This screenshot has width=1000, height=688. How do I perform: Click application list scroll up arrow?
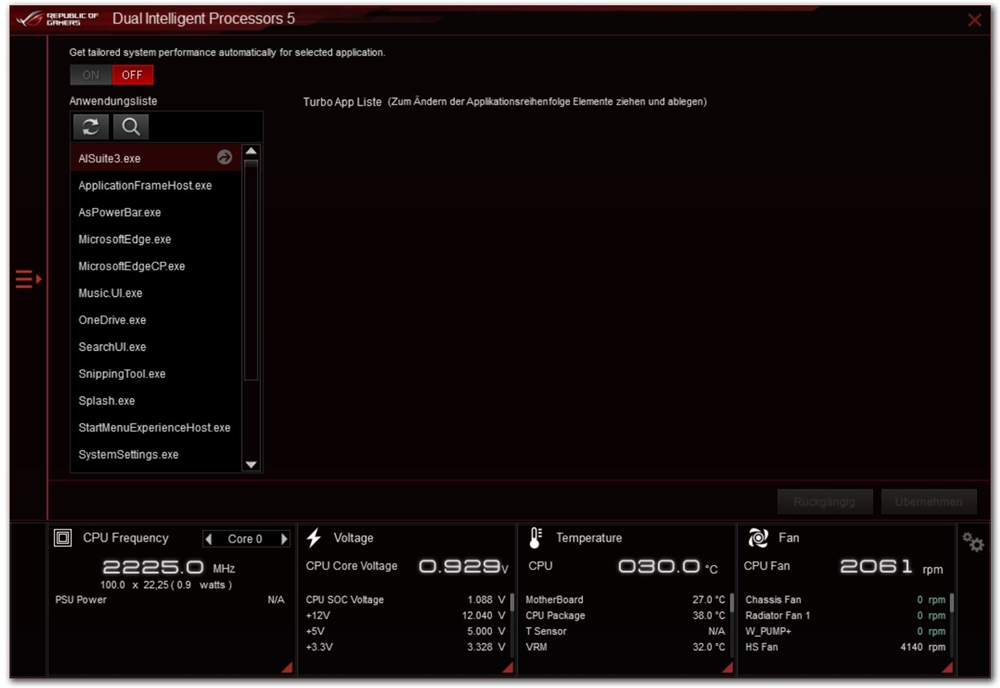tap(251, 151)
